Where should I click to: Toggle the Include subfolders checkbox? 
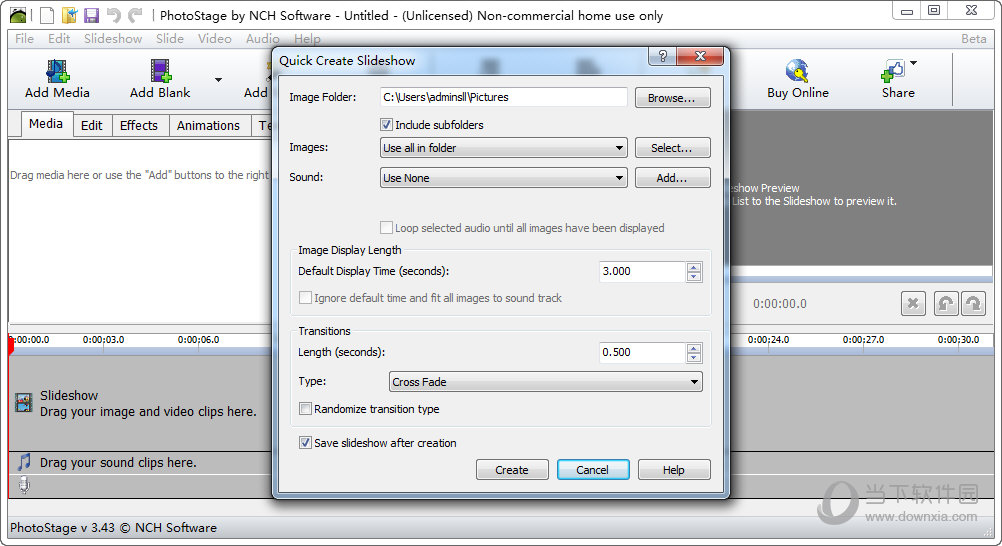[386, 125]
